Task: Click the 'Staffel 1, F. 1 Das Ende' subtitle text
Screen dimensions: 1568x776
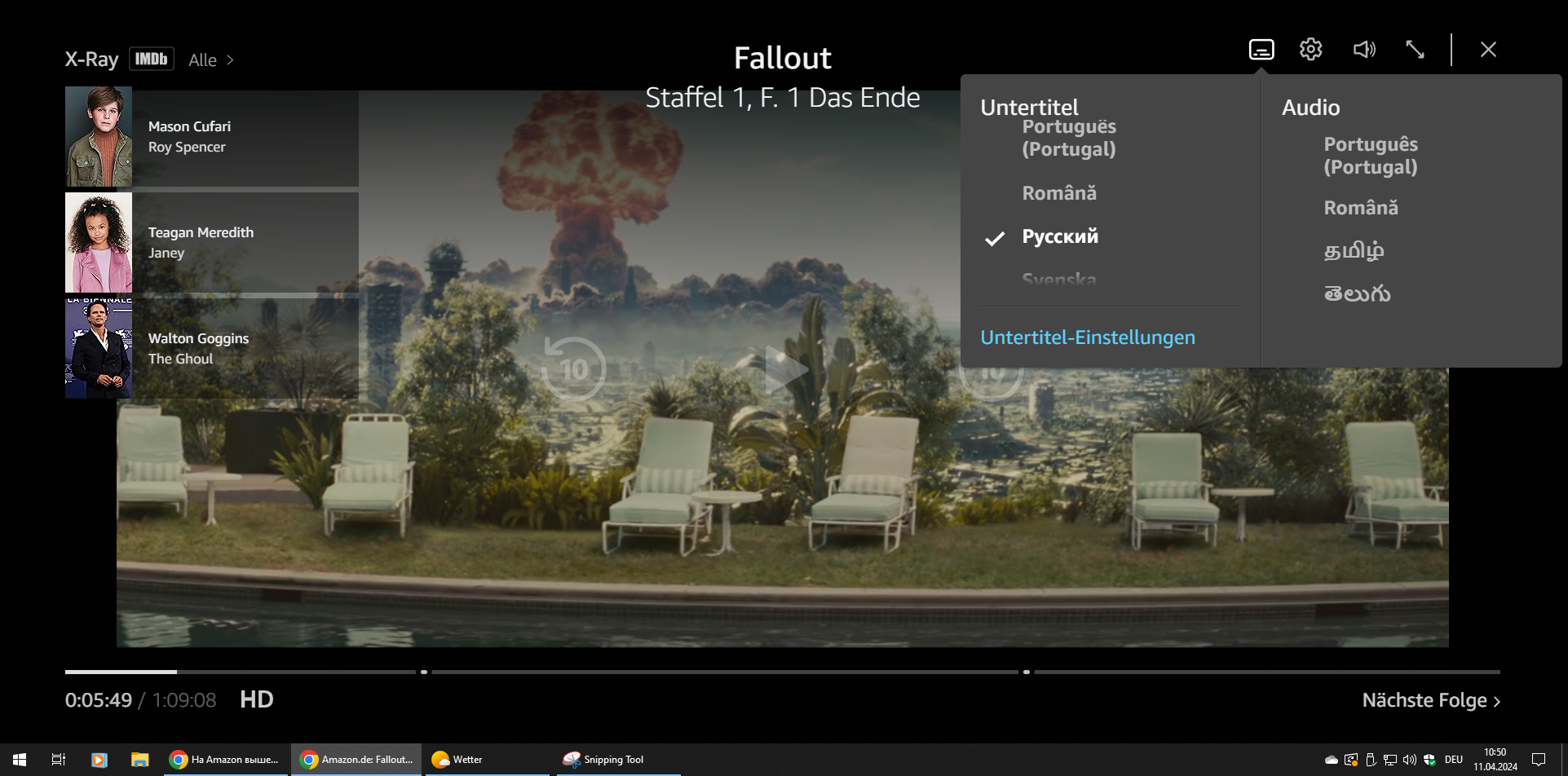Action: point(783,98)
